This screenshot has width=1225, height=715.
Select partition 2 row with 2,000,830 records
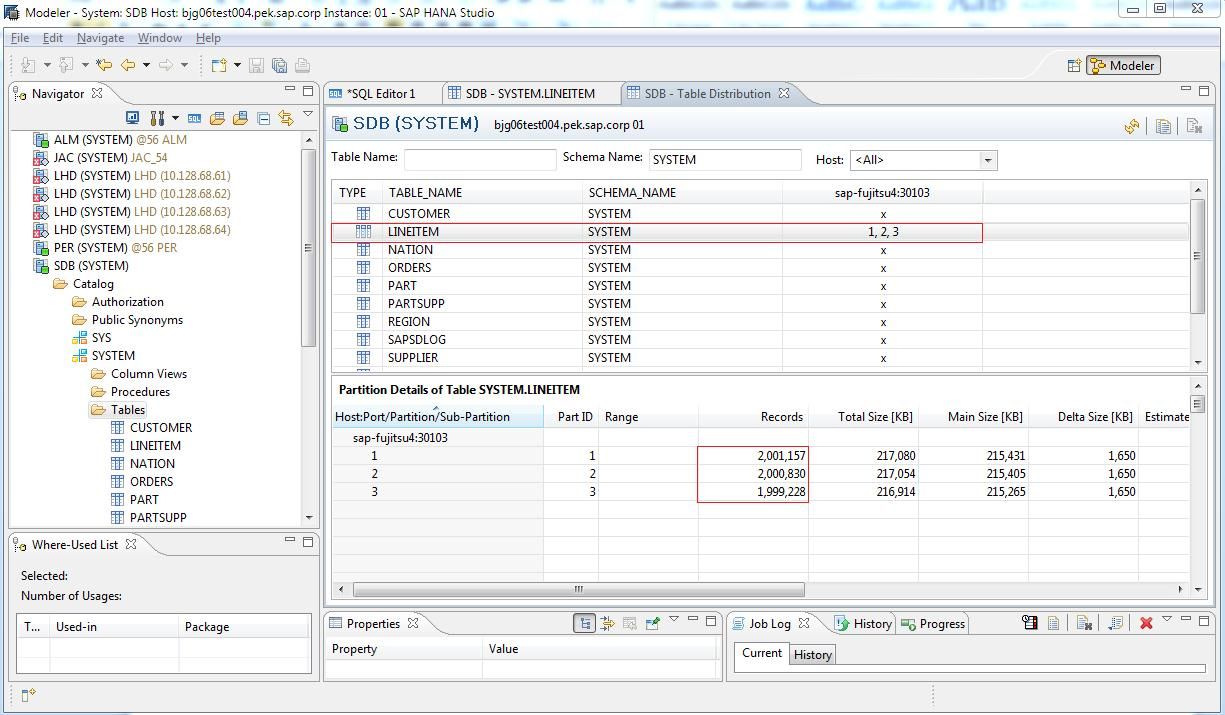(x=760, y=474)
